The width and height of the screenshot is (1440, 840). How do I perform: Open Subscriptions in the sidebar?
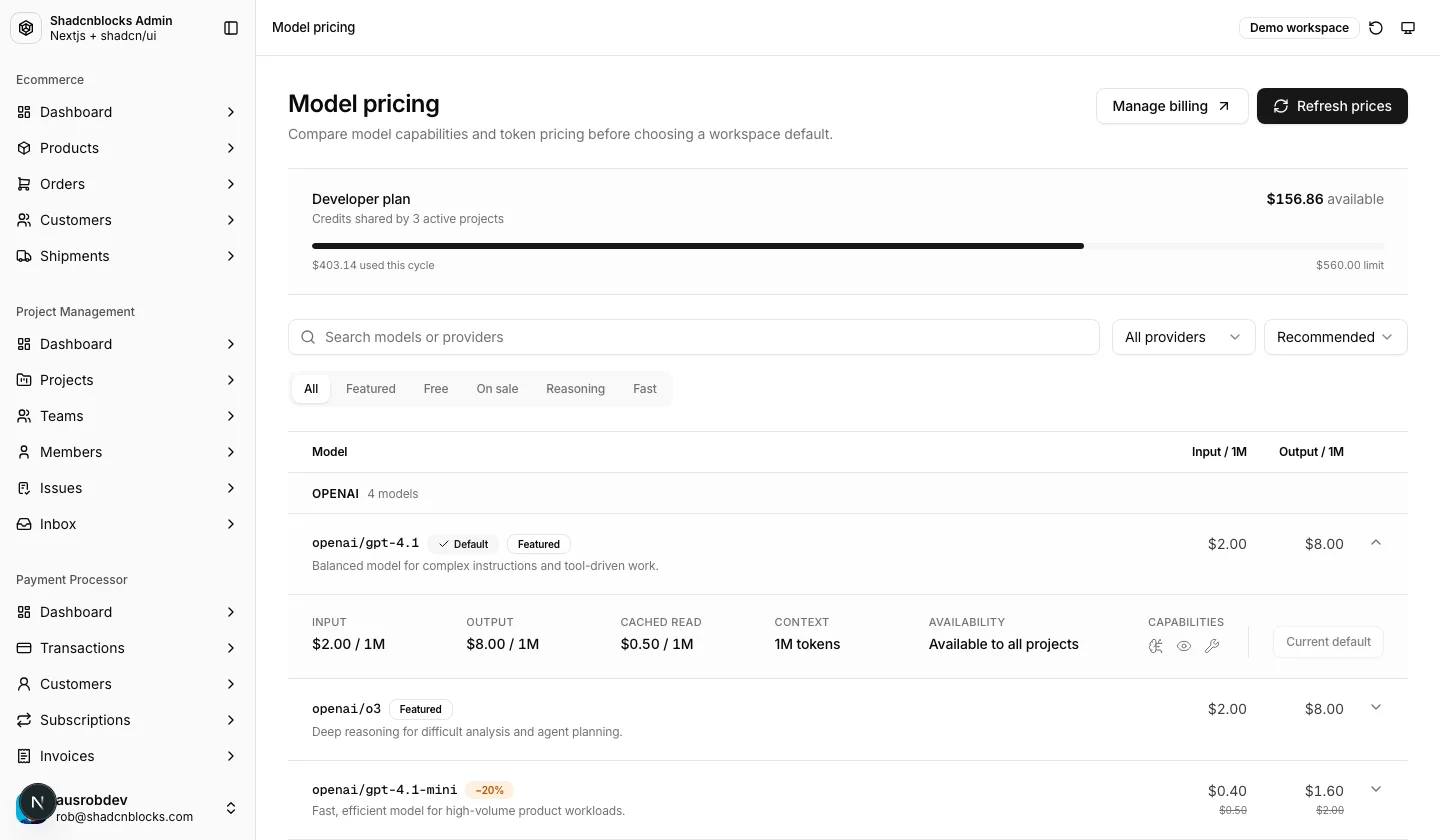click(127, 720)
